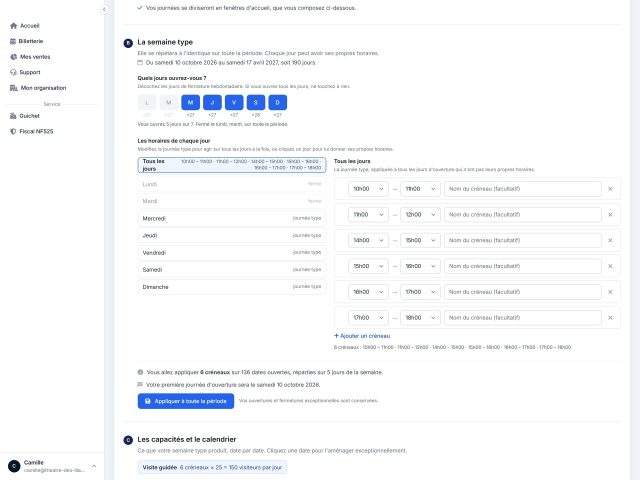Click Appliquer à toute la période button
This screenshot has width=640, height=480.
point(186,401)
